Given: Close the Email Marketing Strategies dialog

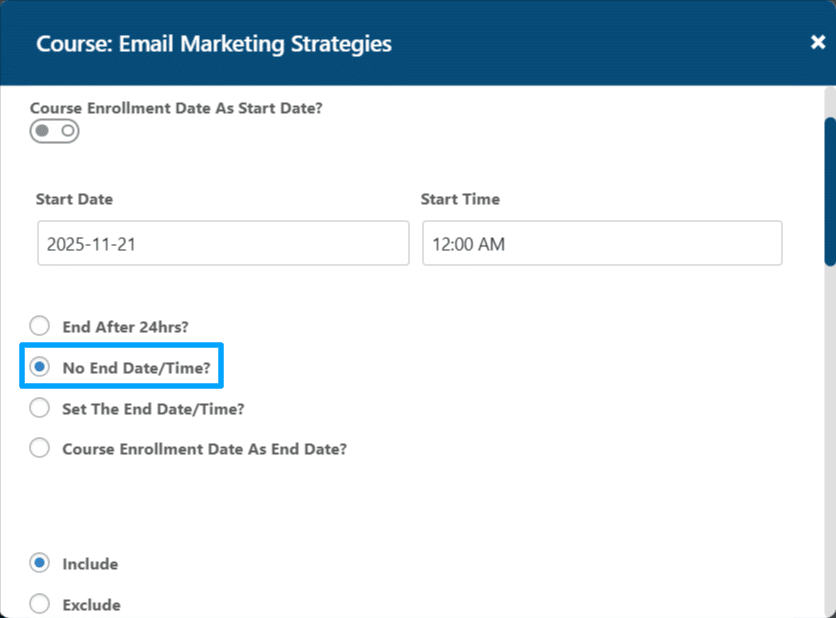Looking at the screenshot, I should click(x=817, y=42).
